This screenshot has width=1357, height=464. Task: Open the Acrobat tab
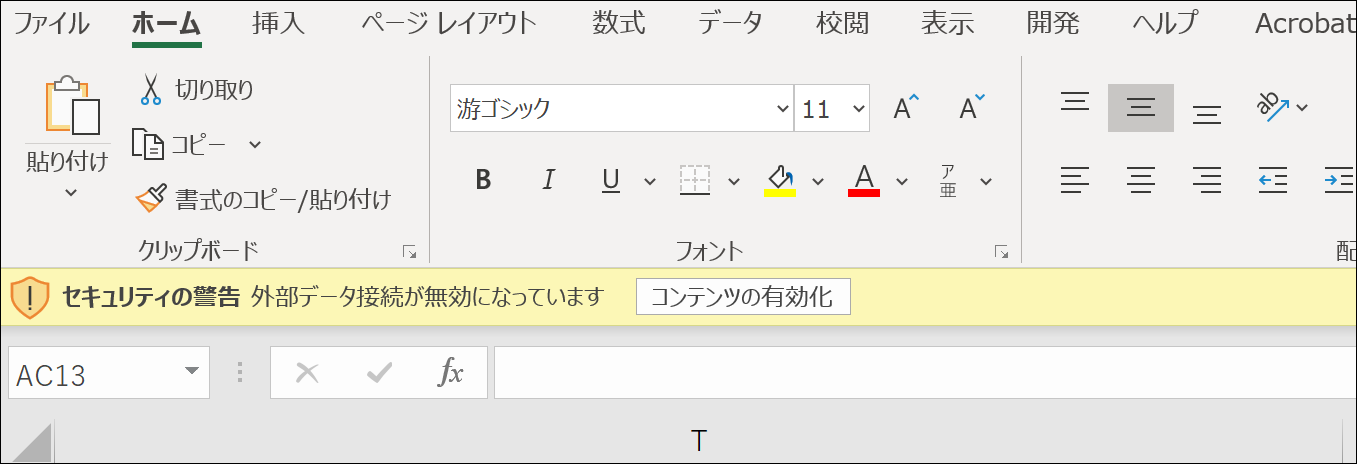pos(1305,23)
